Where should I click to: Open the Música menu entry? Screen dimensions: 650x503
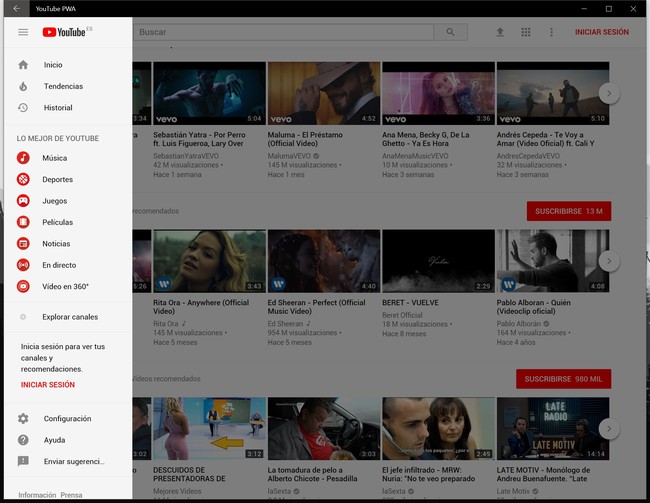(68, 158)
